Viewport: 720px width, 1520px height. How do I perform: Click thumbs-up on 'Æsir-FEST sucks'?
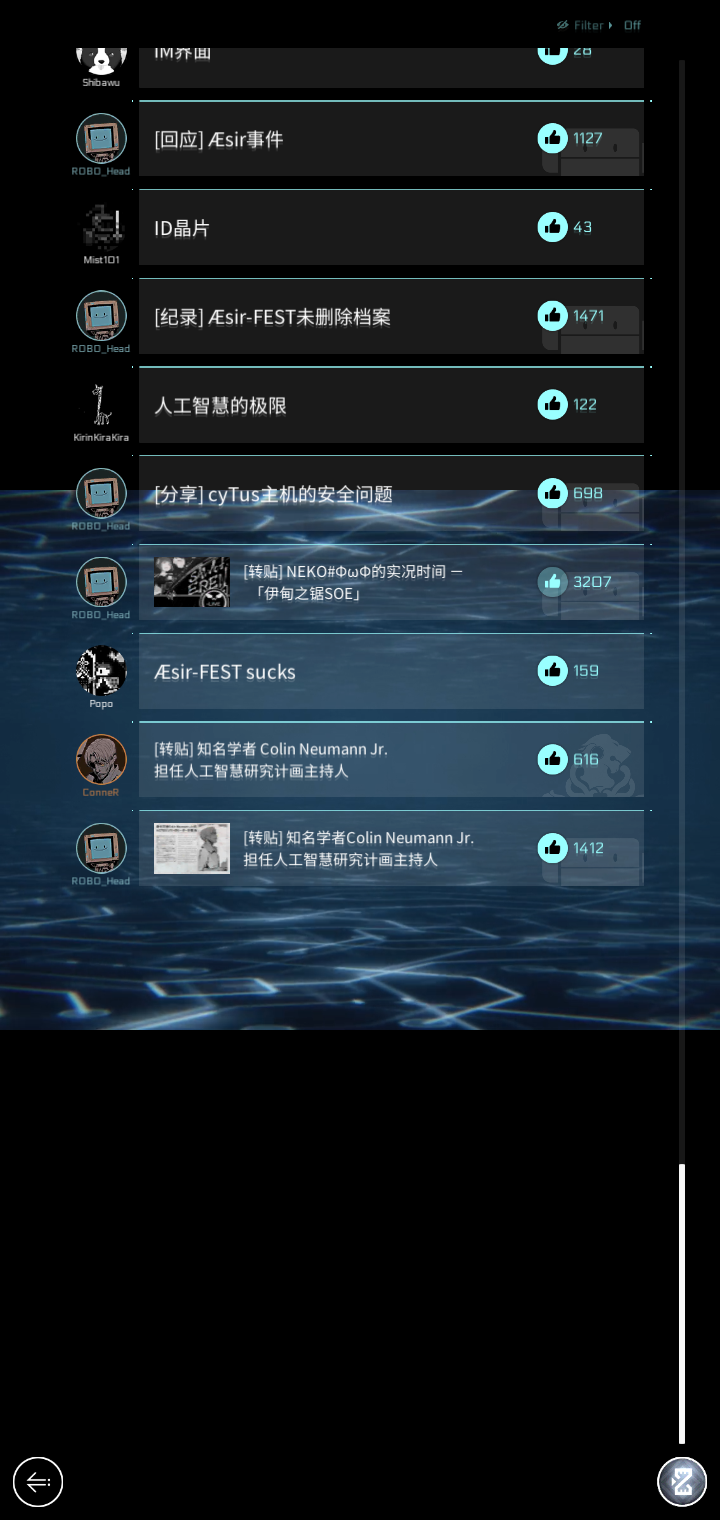pyautogui.click(x=552, y=670)
